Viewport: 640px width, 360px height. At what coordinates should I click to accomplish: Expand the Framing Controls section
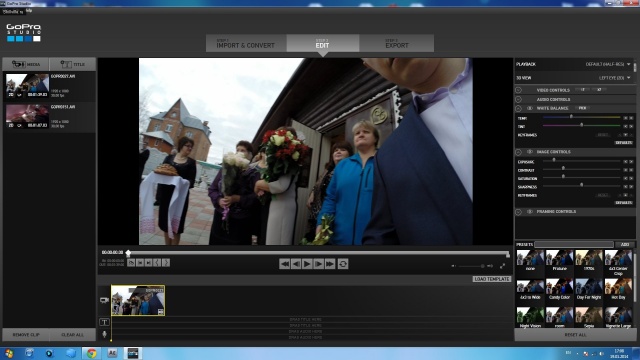click(518, 212)
